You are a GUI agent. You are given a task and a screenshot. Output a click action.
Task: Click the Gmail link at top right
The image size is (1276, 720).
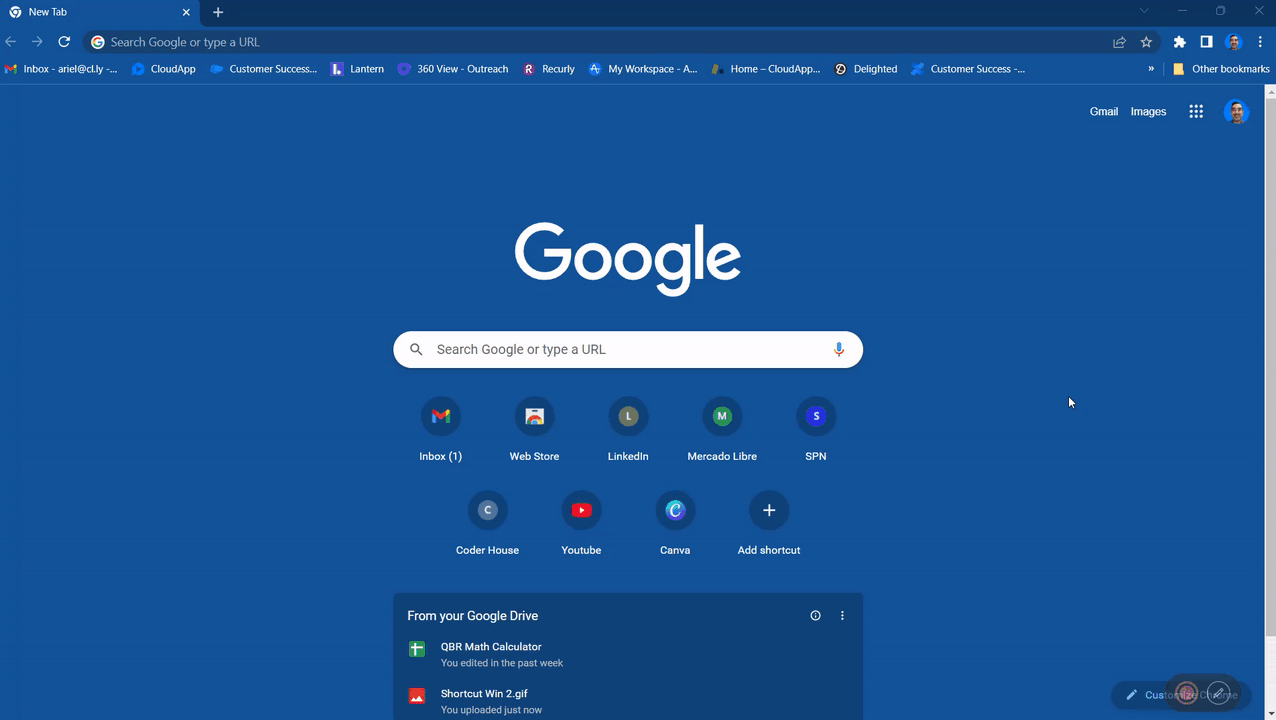coord(1104,112)
